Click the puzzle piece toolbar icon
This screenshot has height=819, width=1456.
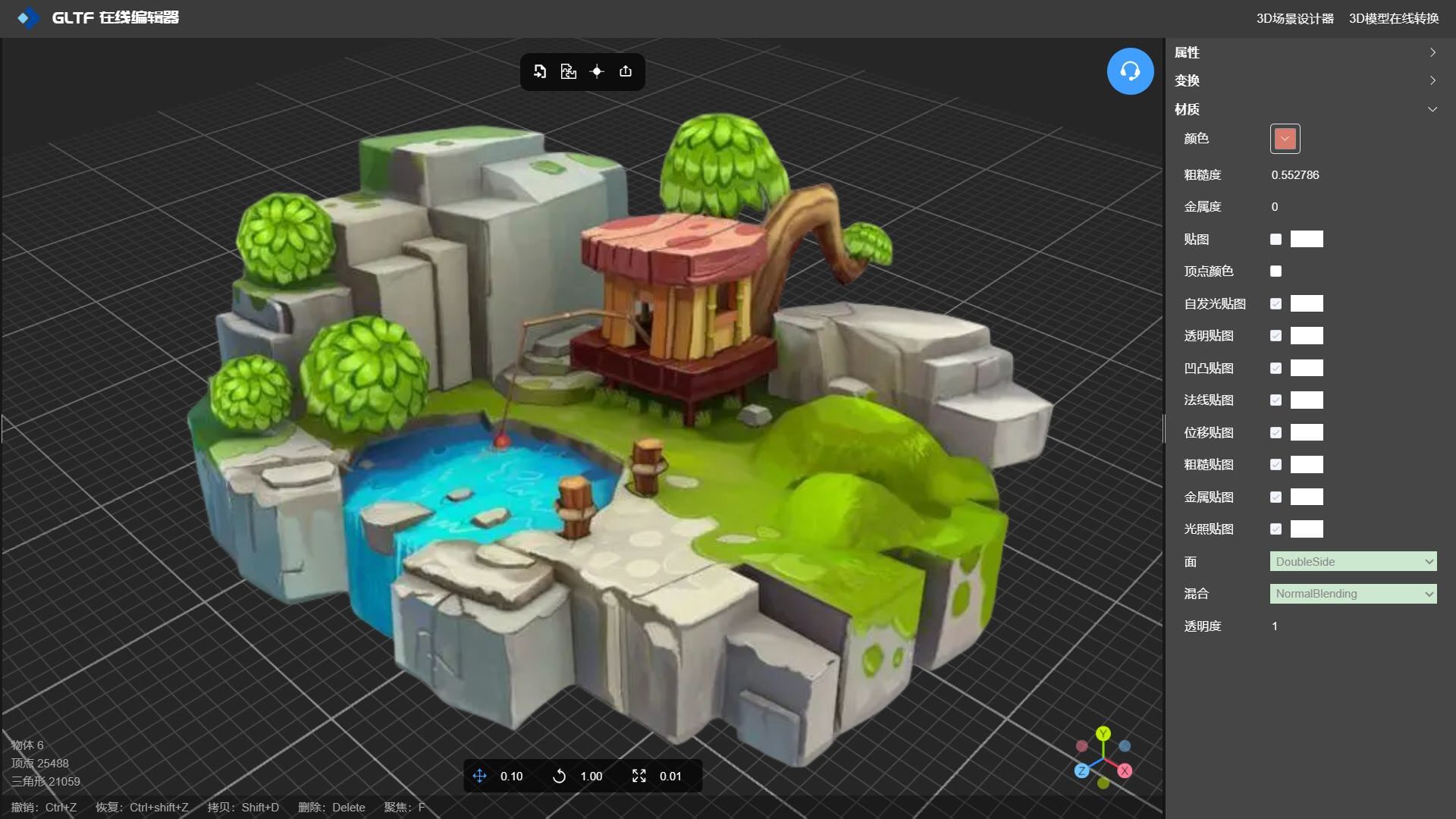(x=568, y=71)
